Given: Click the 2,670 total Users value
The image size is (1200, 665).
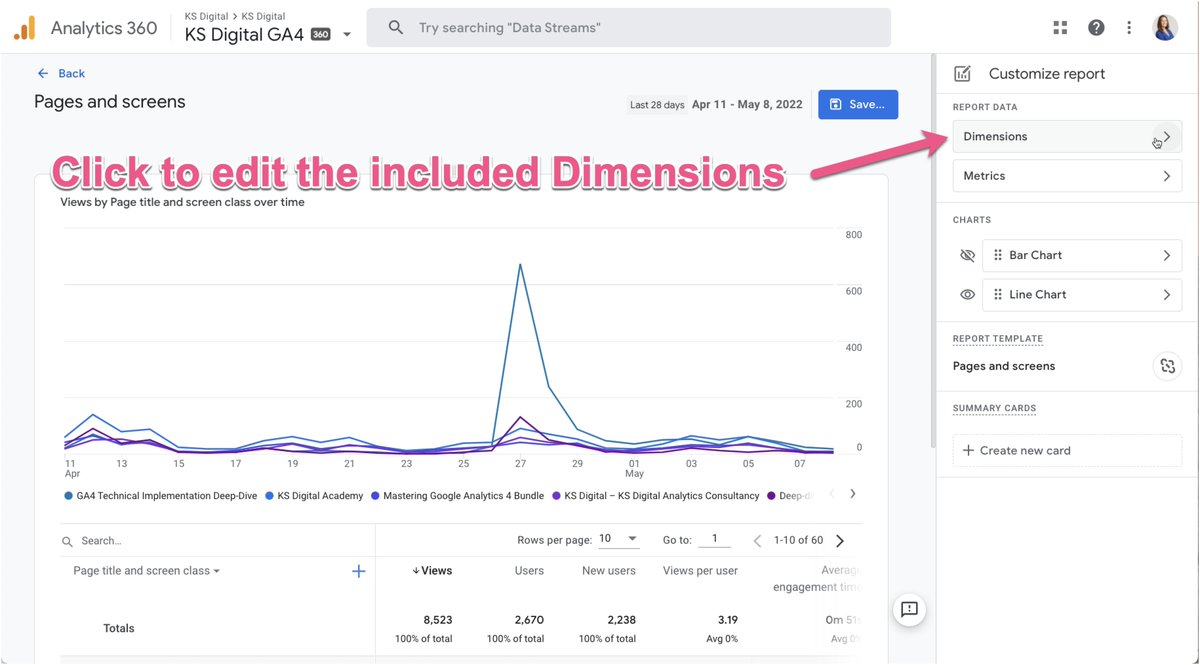Looking at the screenshot, I should pyautogui.click(x=527, y=620).
